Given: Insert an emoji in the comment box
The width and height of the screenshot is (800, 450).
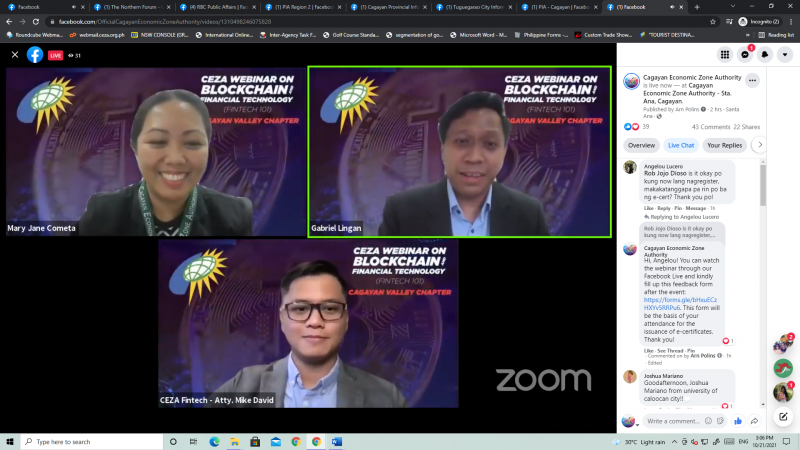Looking at the screenshot, I should pyautogui.click(x=708, y=421).
